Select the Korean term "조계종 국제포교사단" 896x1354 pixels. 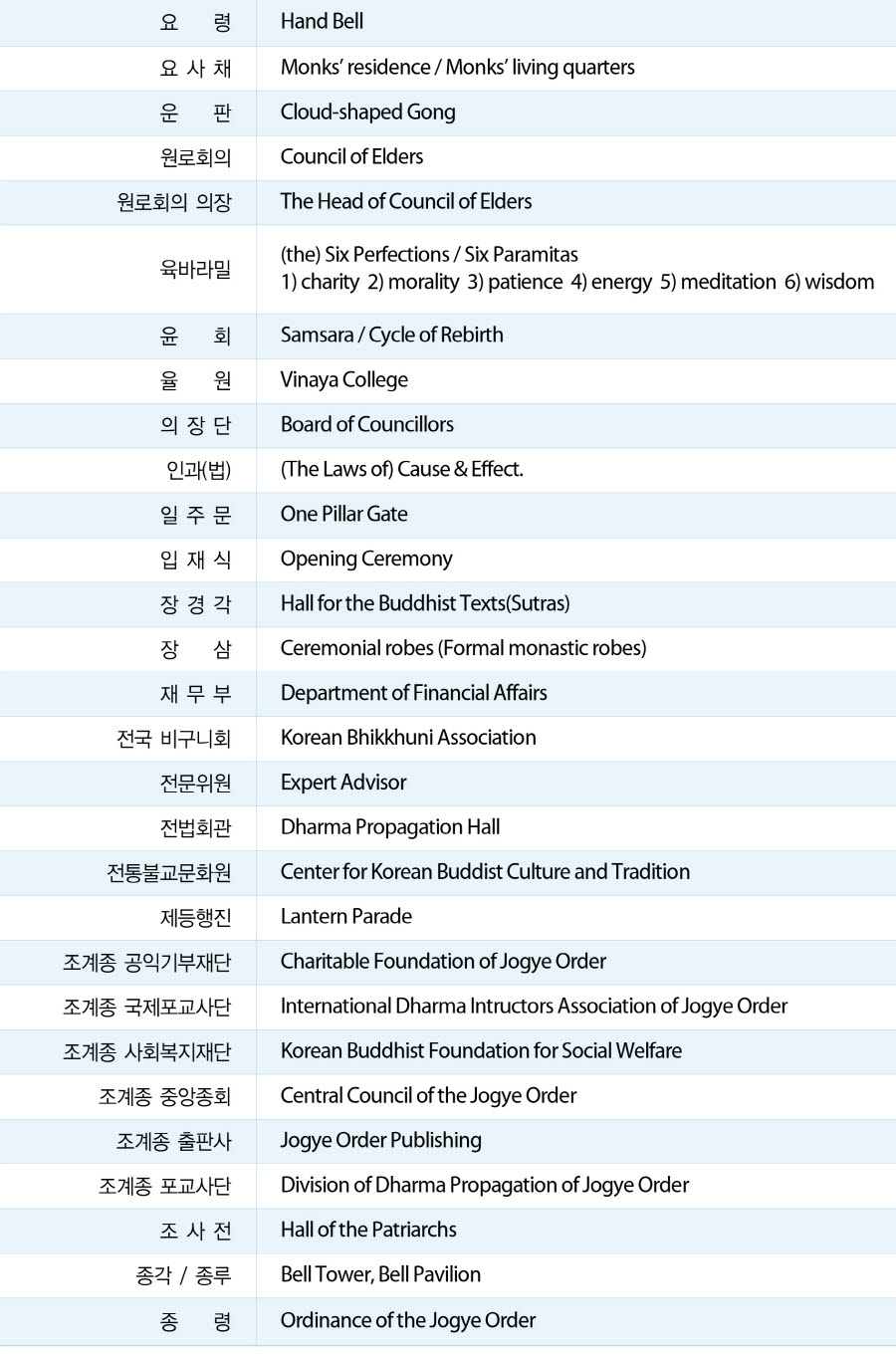tap(147, 1008)
